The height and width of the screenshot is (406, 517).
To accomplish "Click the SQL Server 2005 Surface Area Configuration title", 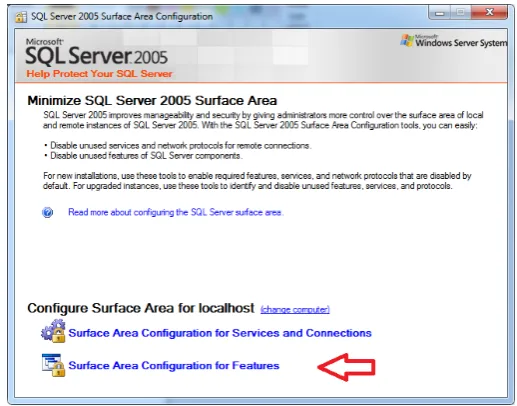I will click(x=122, y=16).
